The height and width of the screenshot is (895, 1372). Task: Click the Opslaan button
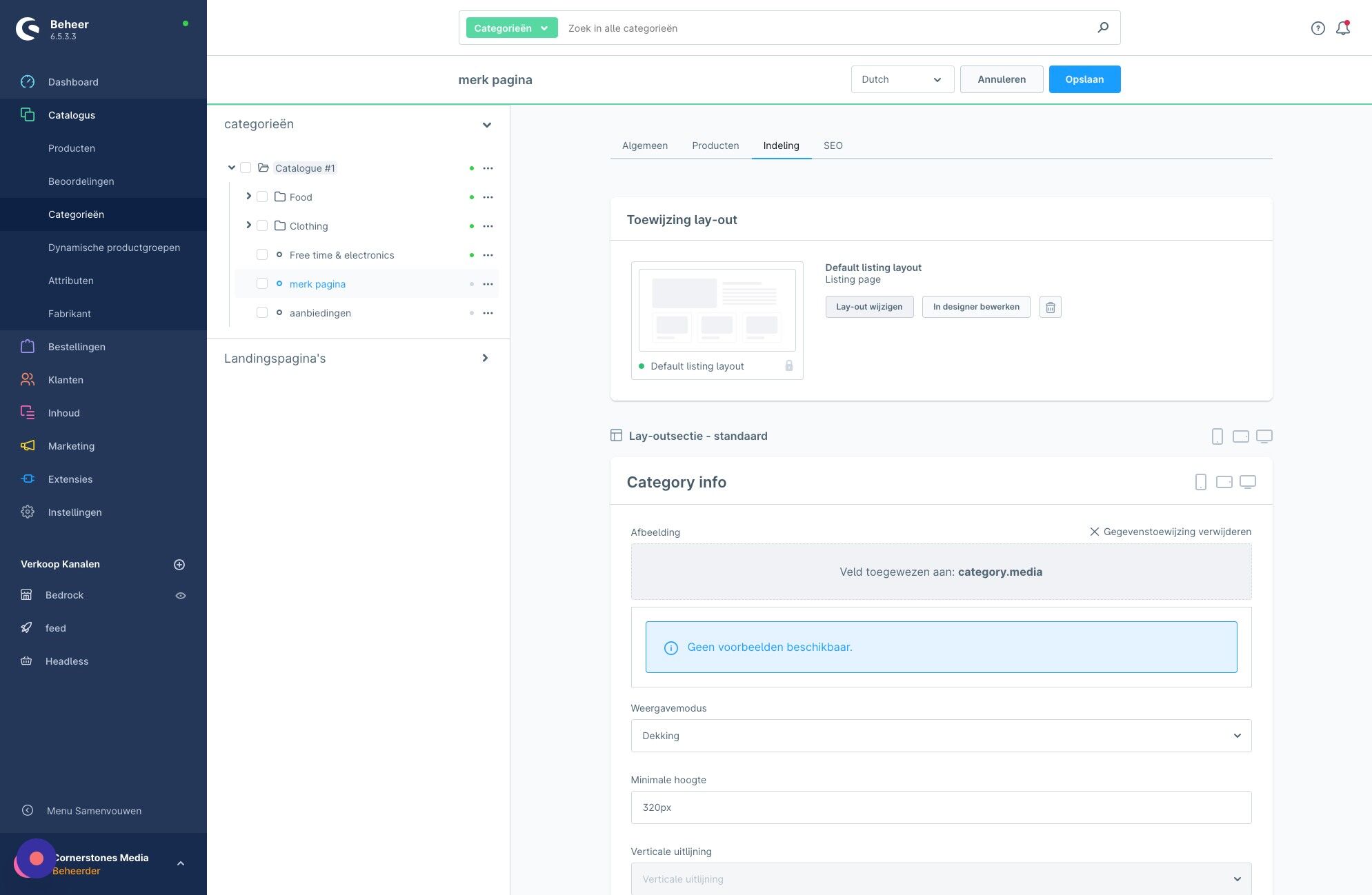tap(1084, 79)
